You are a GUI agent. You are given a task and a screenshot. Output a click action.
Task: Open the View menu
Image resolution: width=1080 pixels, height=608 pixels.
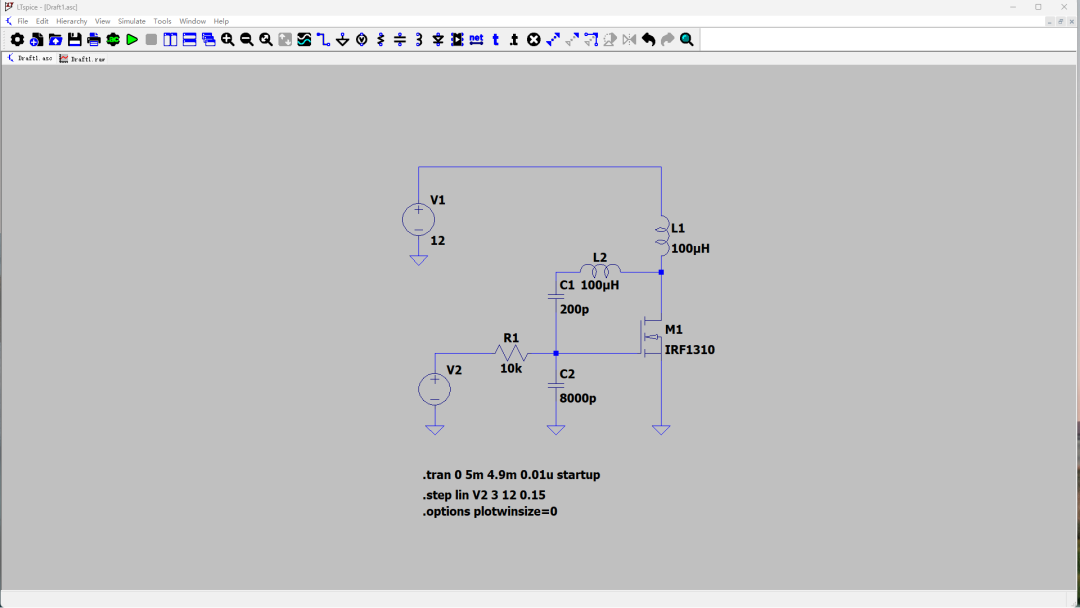pos(102,21)
